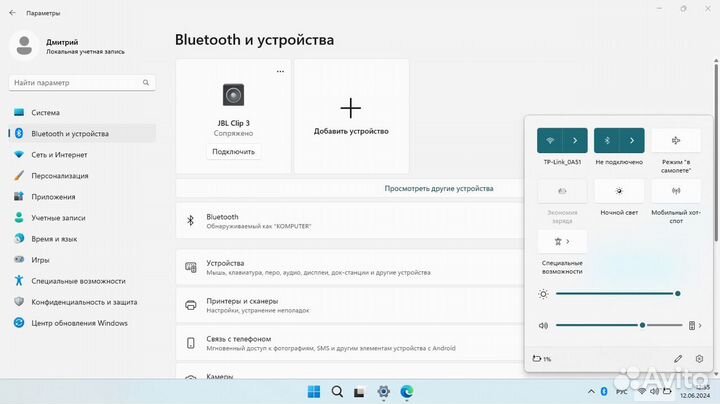This screenshot has width=720, height=404.
Task: Mute sound using the speaker icon beside the volume slider
Action: click(543, 325)
